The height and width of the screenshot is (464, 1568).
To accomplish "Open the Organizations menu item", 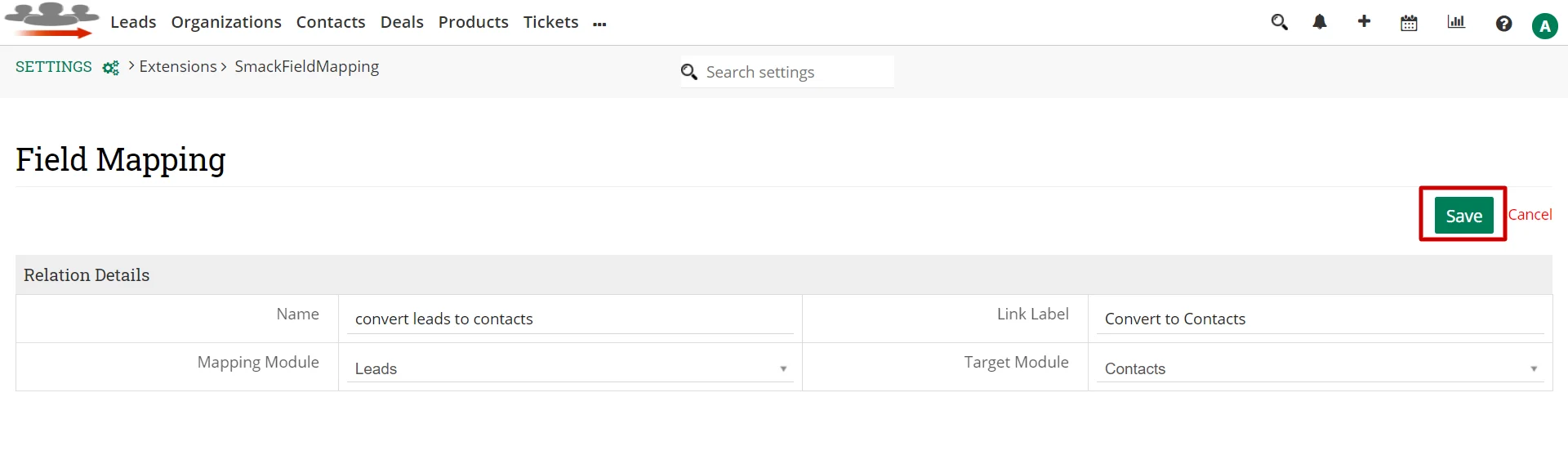I will coord(226,22).
